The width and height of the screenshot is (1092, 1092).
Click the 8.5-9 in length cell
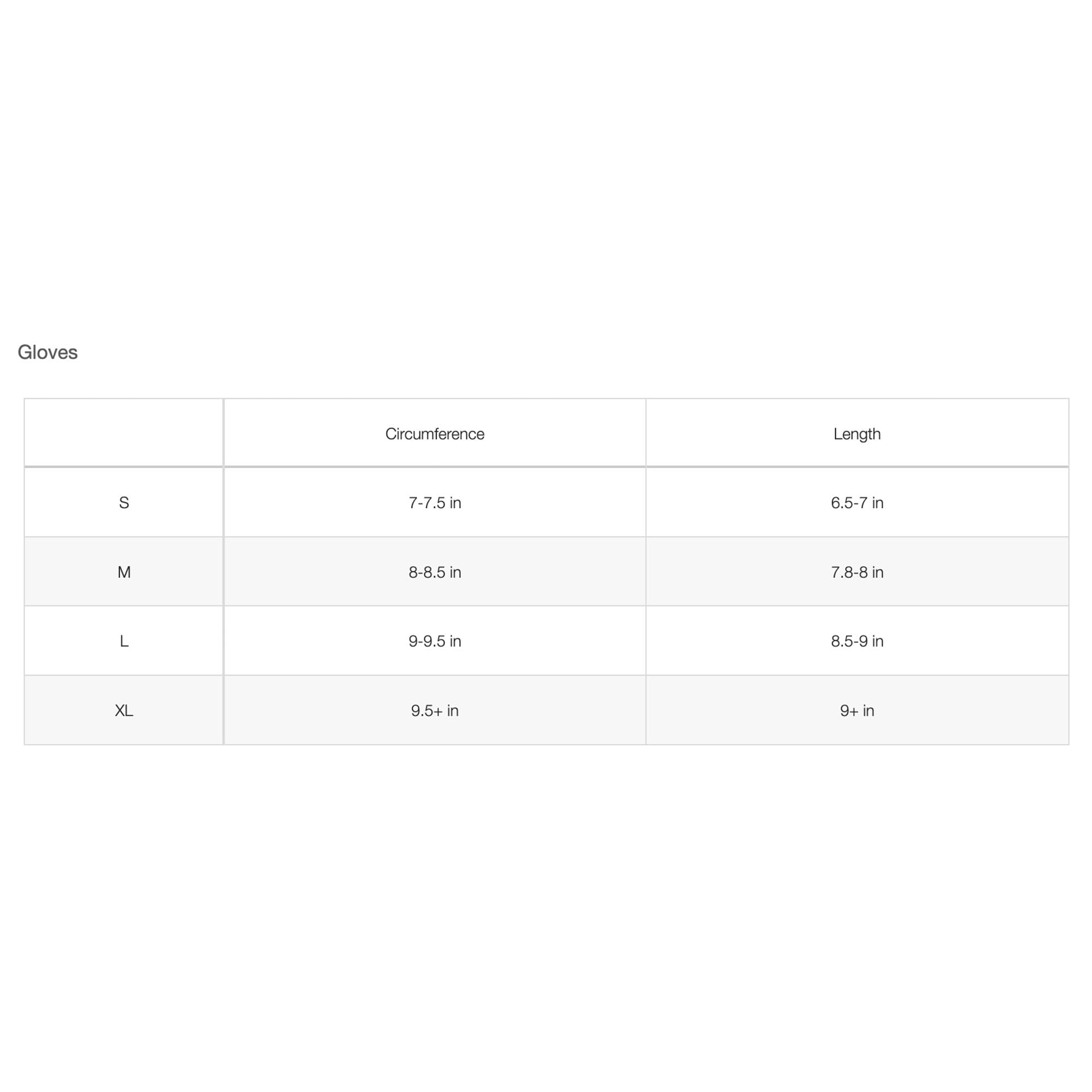coord(856,641)
